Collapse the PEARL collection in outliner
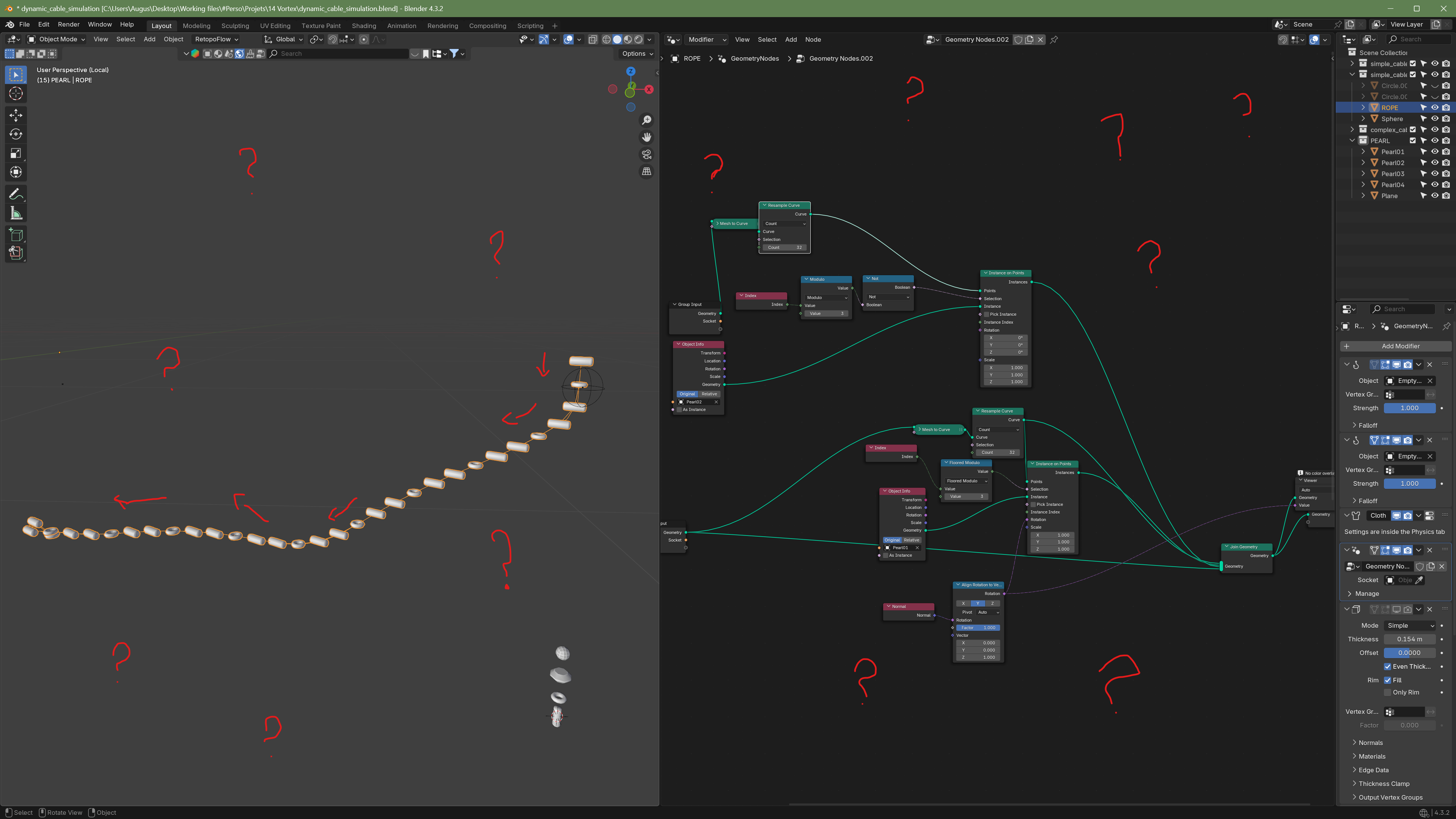 pos(1352,141)
